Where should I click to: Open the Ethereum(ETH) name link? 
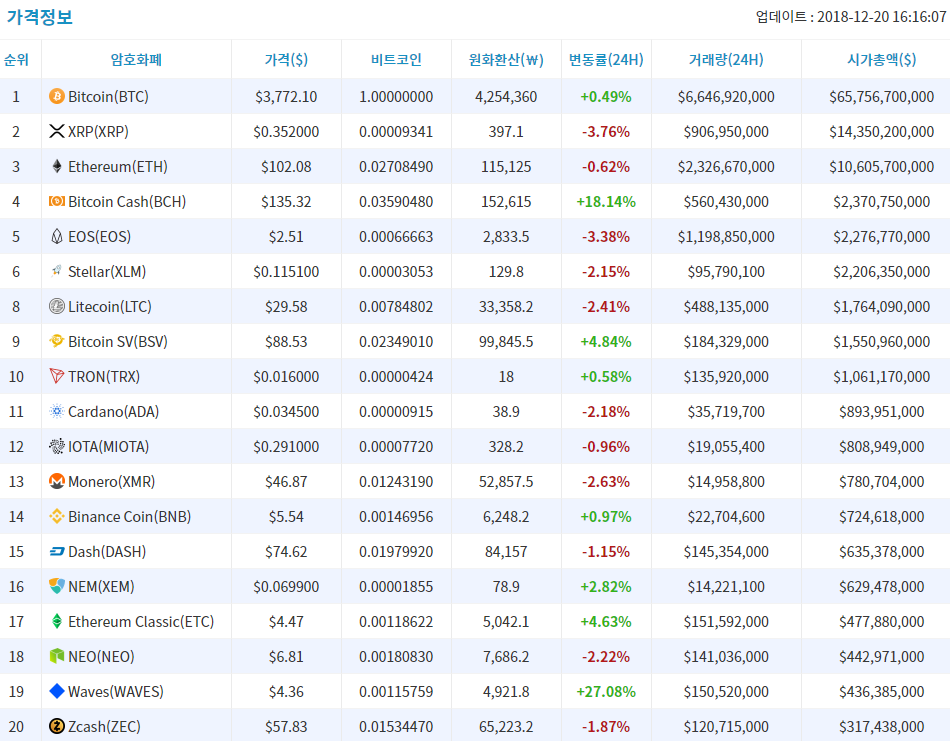(118, 167)
